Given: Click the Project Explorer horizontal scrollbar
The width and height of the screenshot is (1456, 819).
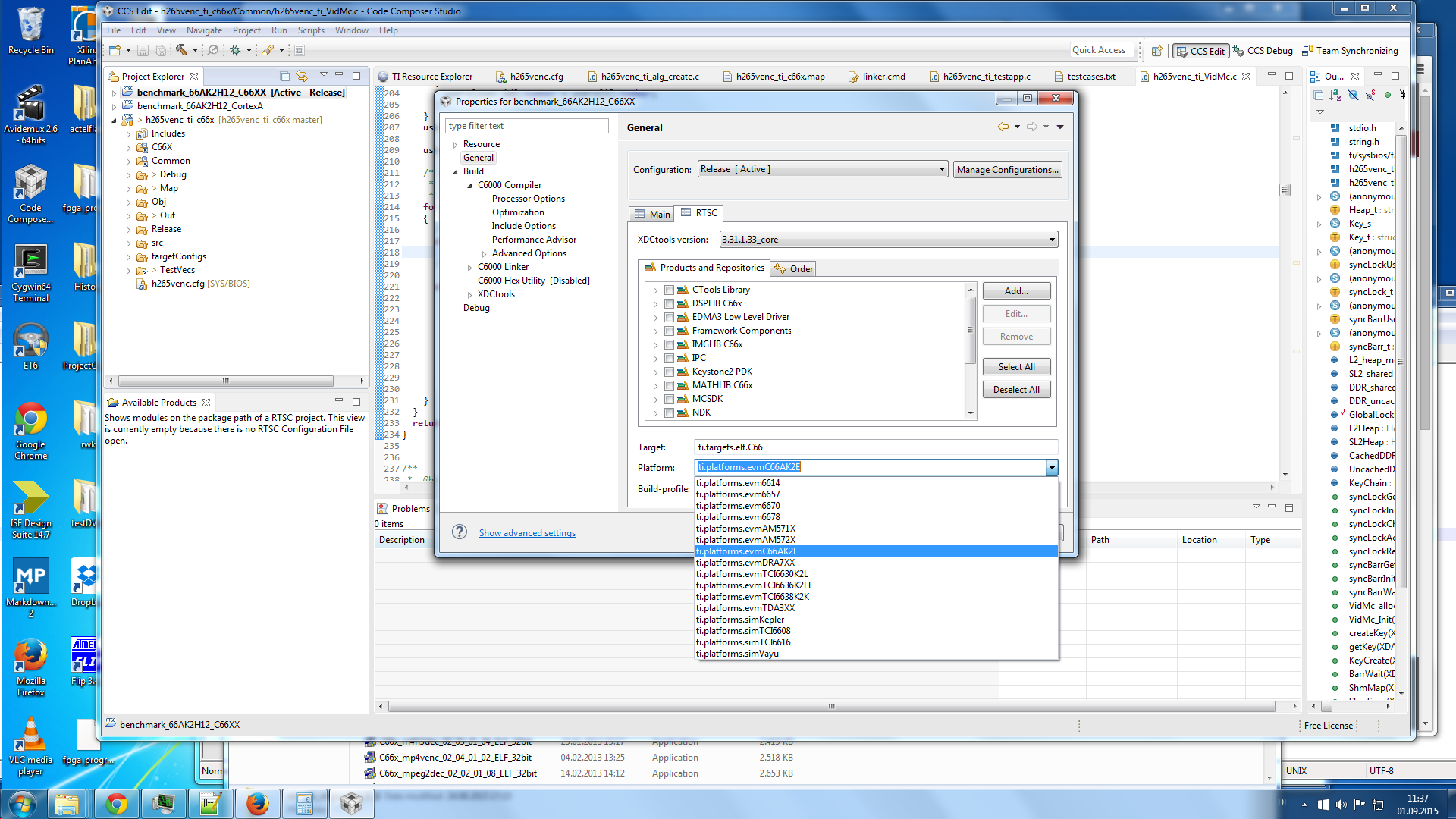Looking at the screenshot, I should pyautogui.click(x=225, y=381).
